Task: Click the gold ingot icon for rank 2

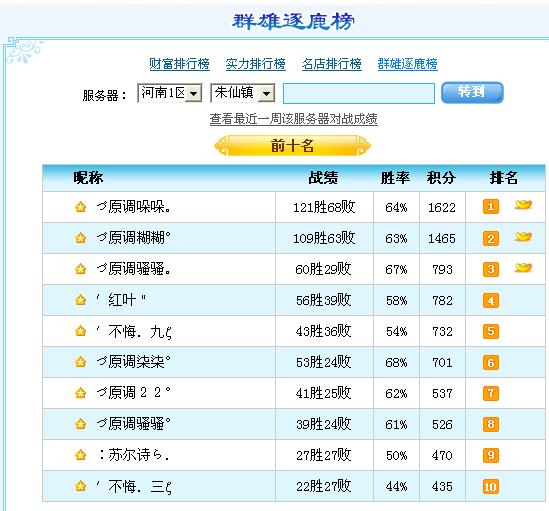Action: click(x=523, y=236)
